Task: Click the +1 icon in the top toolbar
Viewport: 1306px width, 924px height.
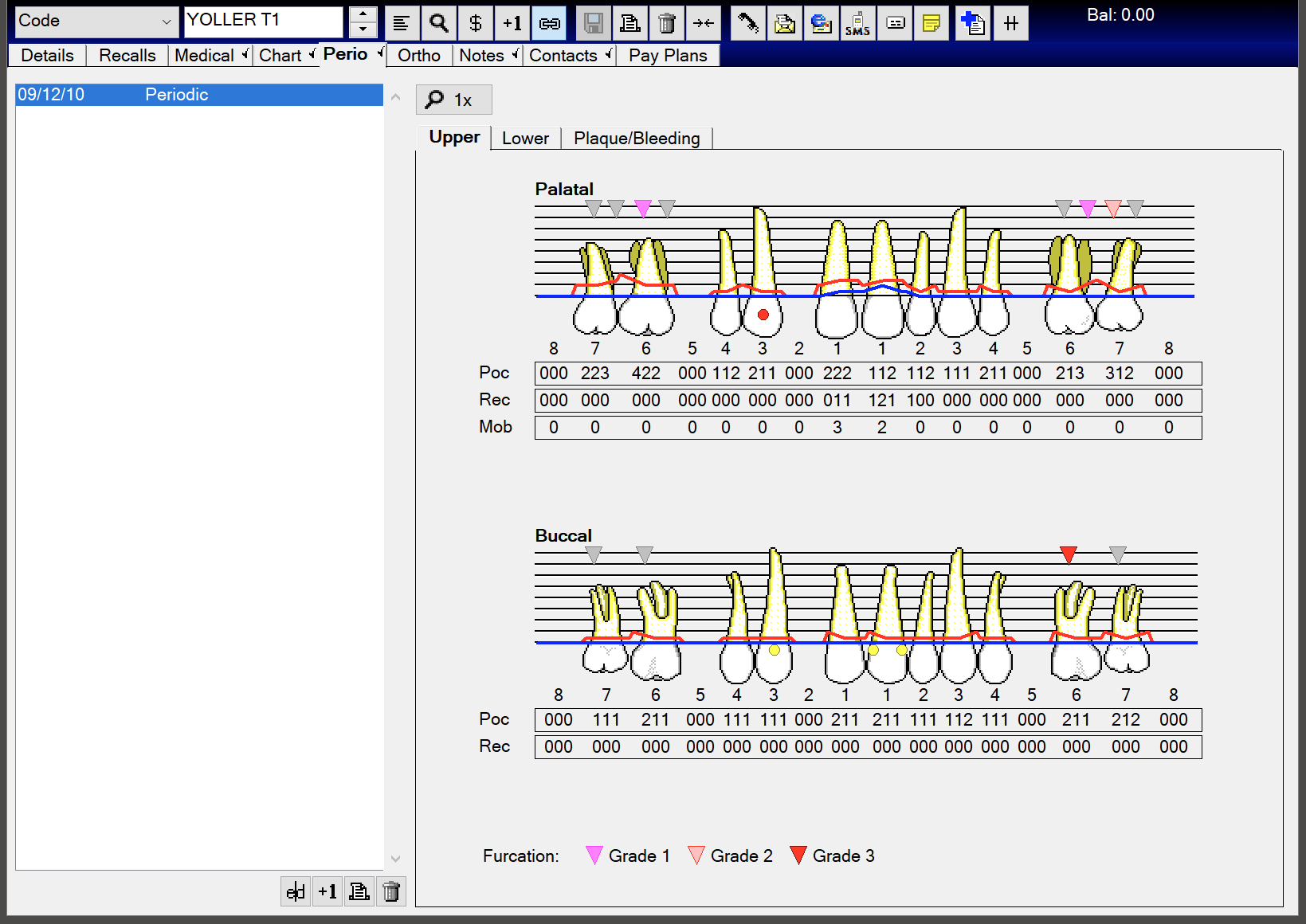Action: (512, 22)
